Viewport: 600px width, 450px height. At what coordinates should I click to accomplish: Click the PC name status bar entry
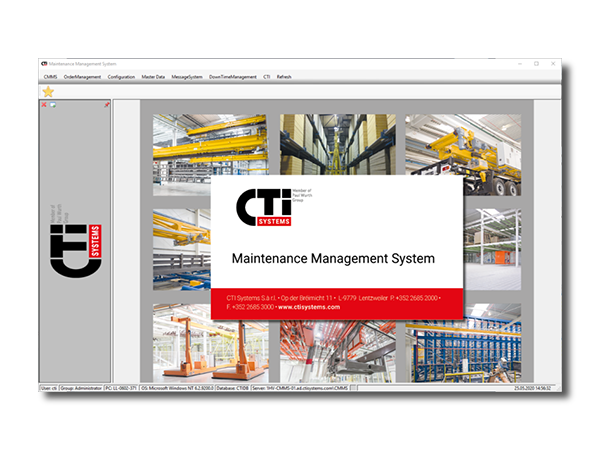tap(121, 388)
